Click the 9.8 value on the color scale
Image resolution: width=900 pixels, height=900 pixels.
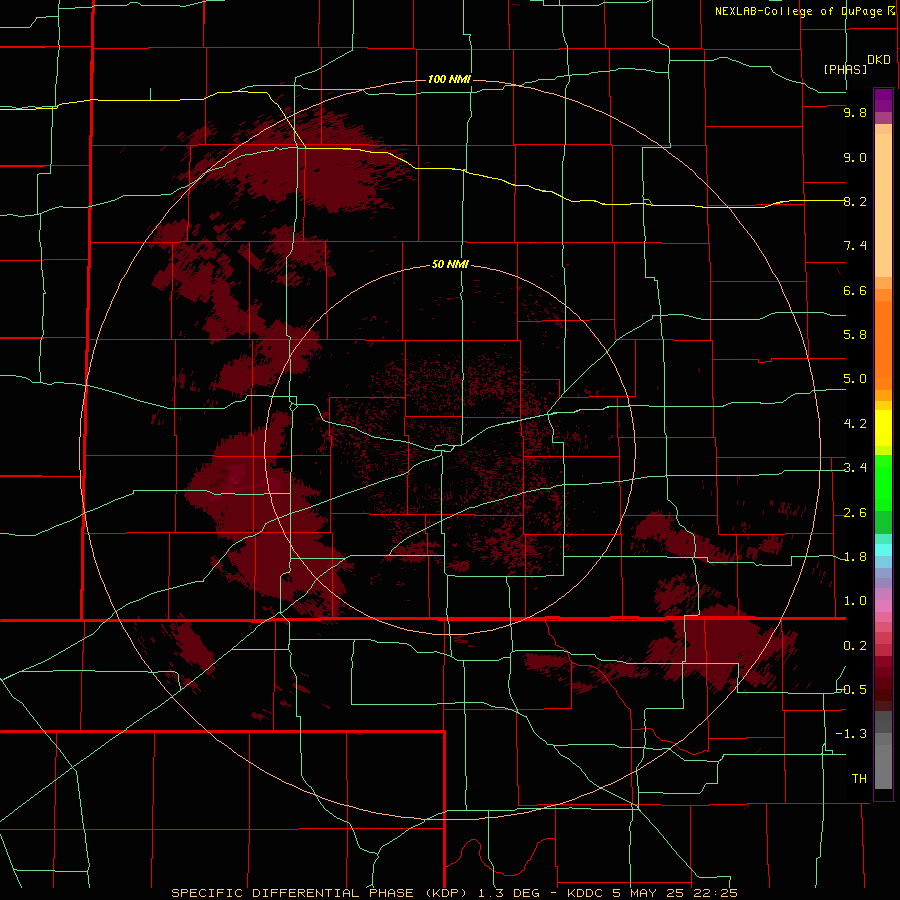855,112
